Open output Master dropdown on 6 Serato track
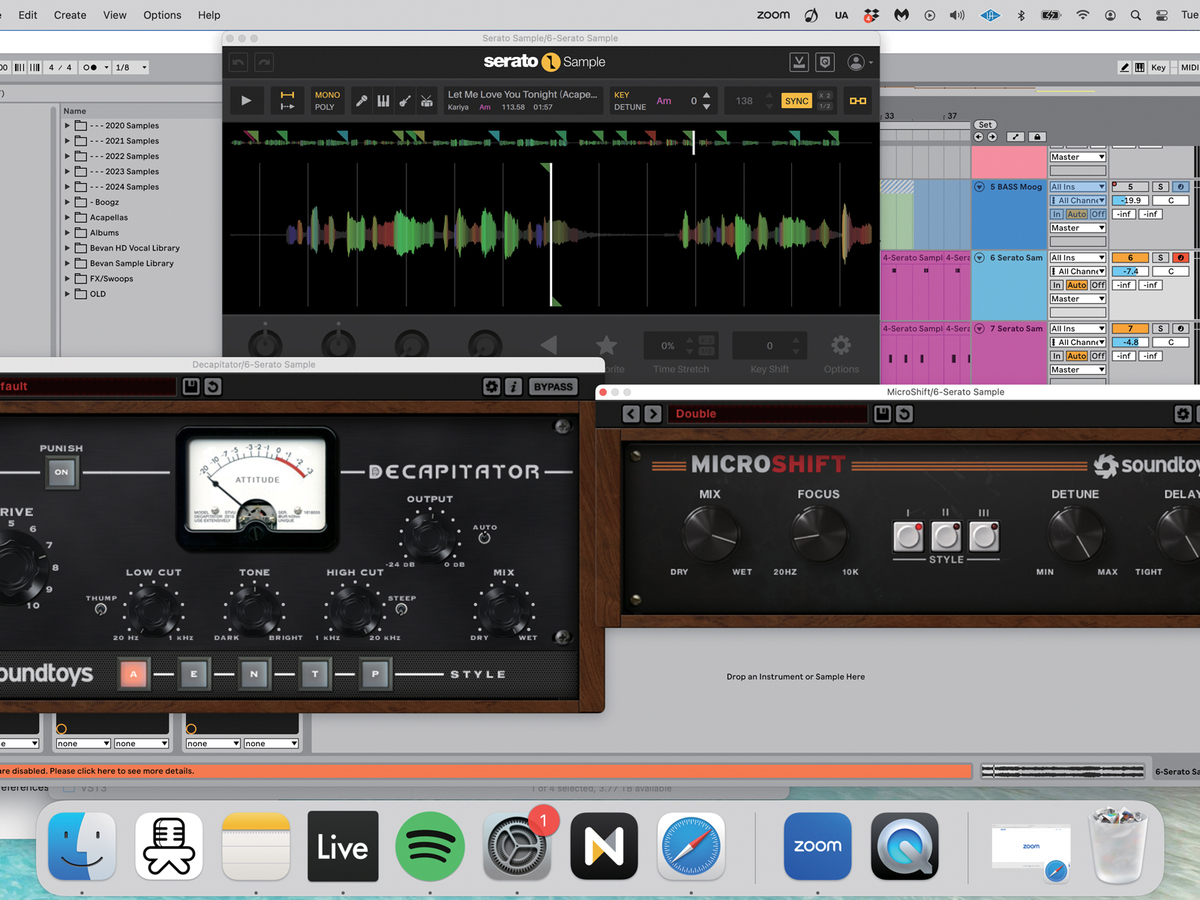1200x900 pixels. pyautogui.click(x=1078, y=299)
